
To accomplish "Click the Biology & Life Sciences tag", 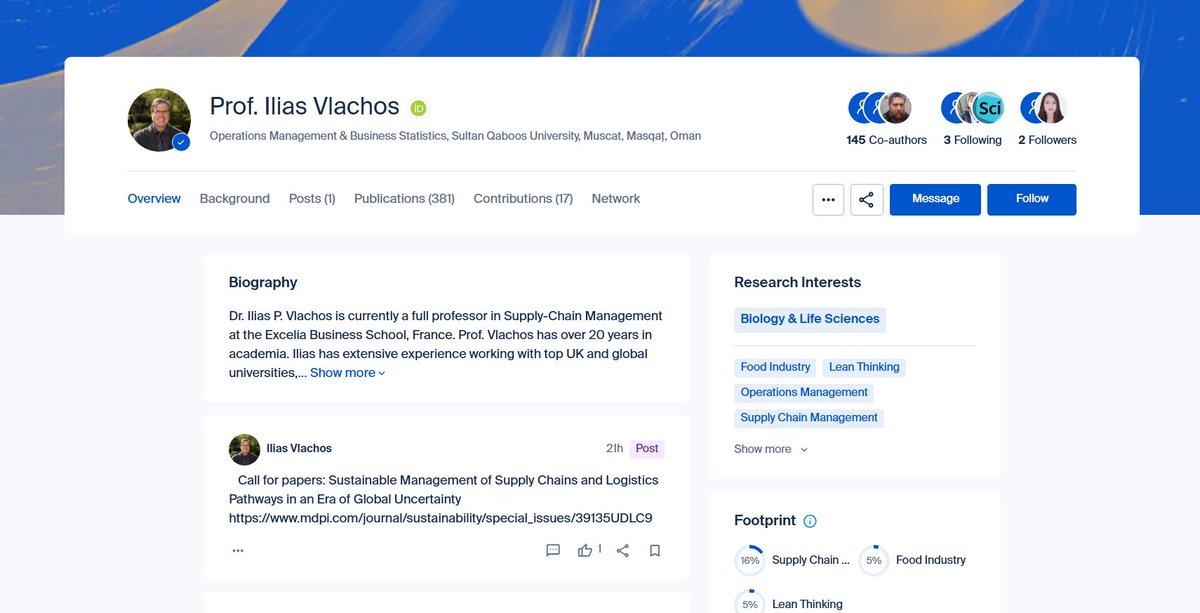I will (810, 319).
